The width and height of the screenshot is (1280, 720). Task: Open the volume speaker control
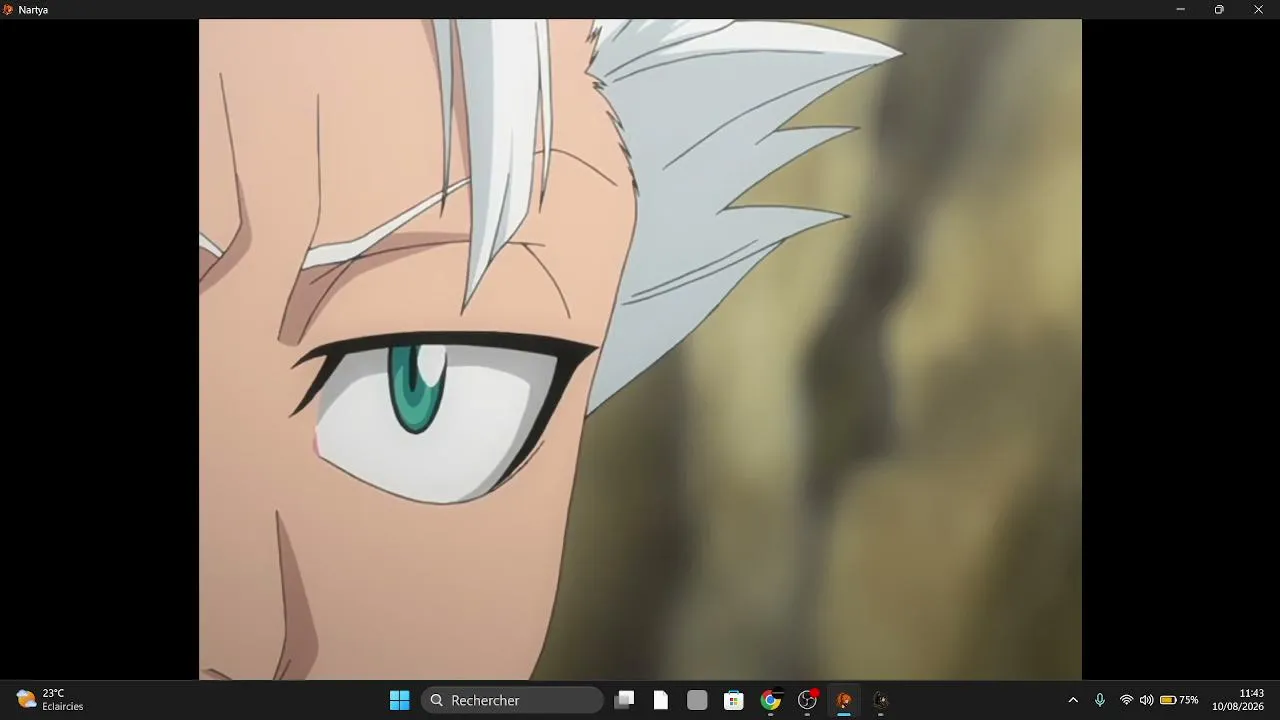pyautogui.click(x=1146, y=700)
